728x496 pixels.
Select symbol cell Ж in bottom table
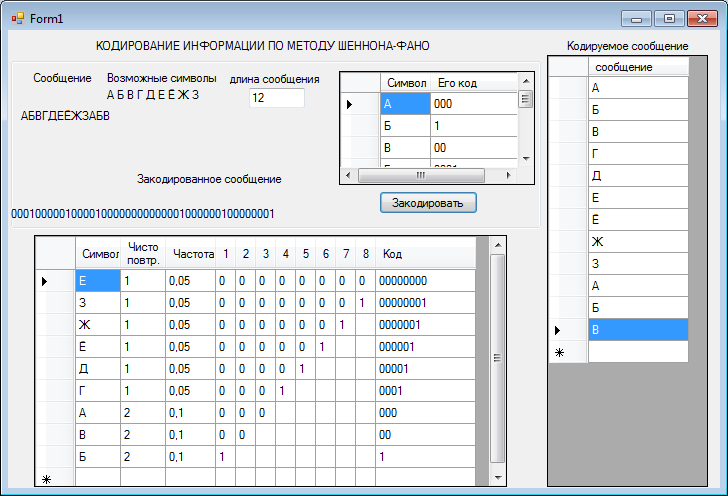(x=98, y=325)
